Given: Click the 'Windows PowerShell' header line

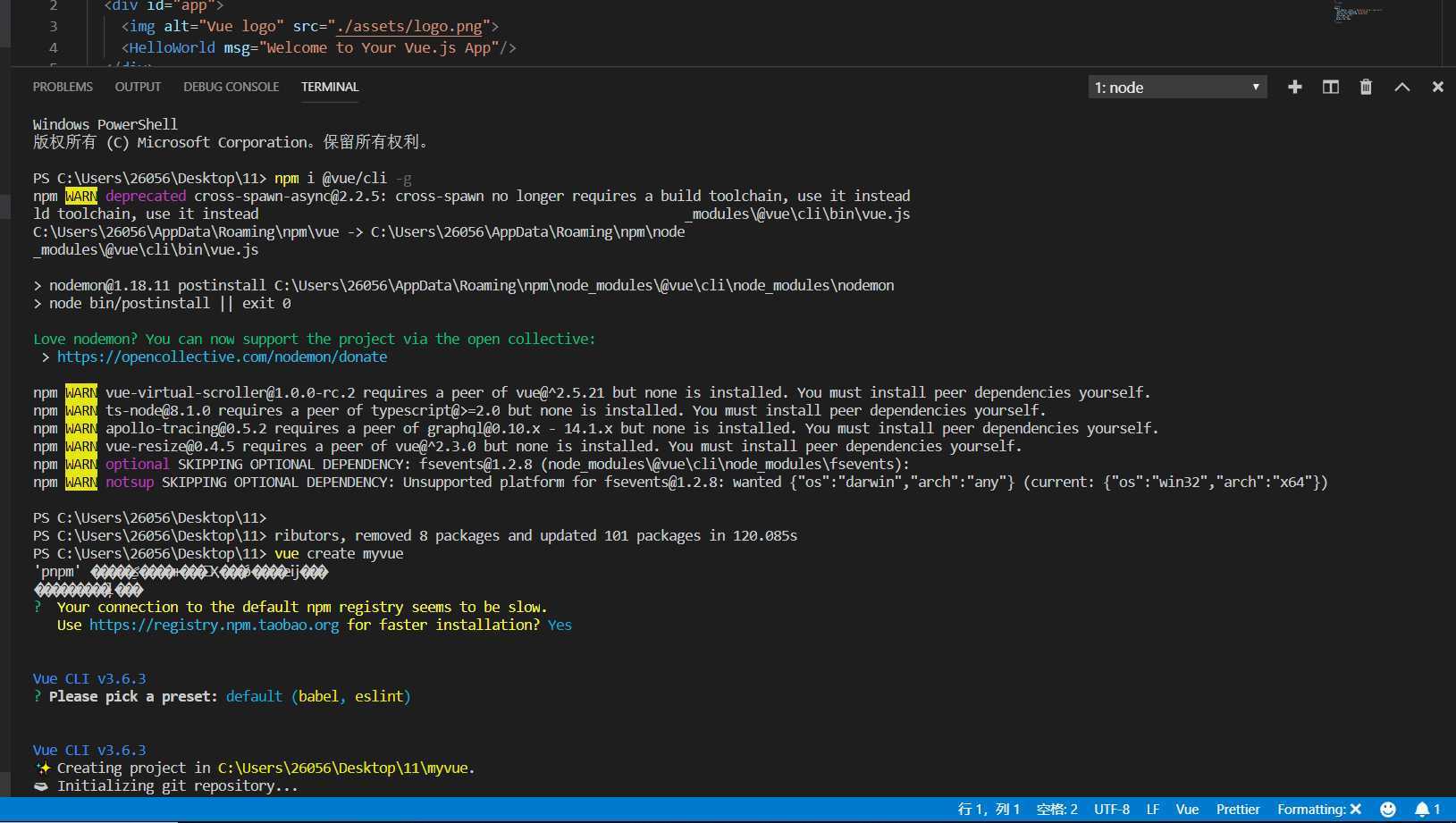Looking at the screenshot, I should [105, 124].
